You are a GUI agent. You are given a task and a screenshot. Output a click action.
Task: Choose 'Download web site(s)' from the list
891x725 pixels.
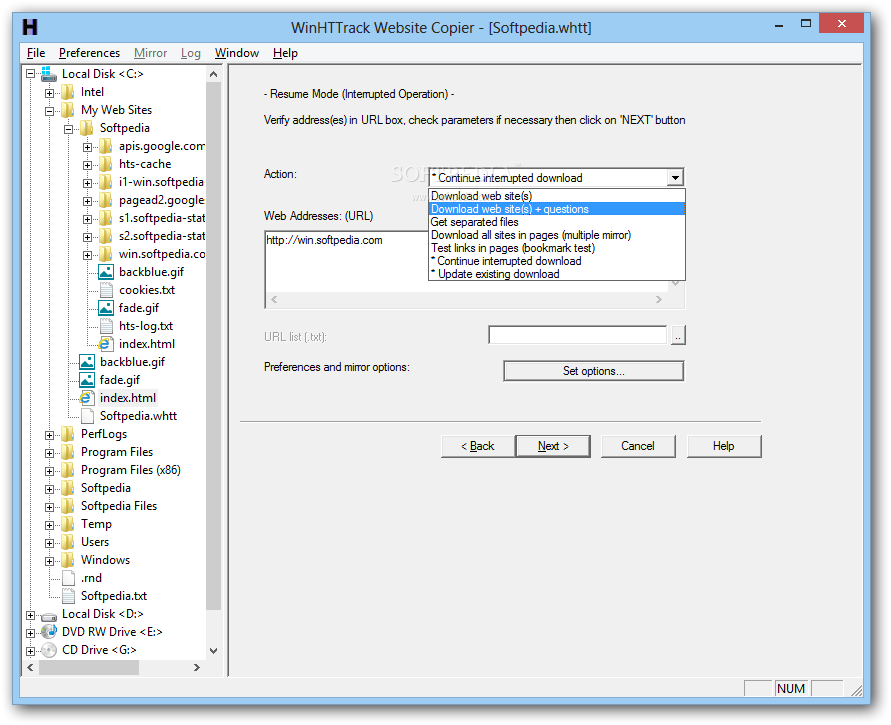557,196
